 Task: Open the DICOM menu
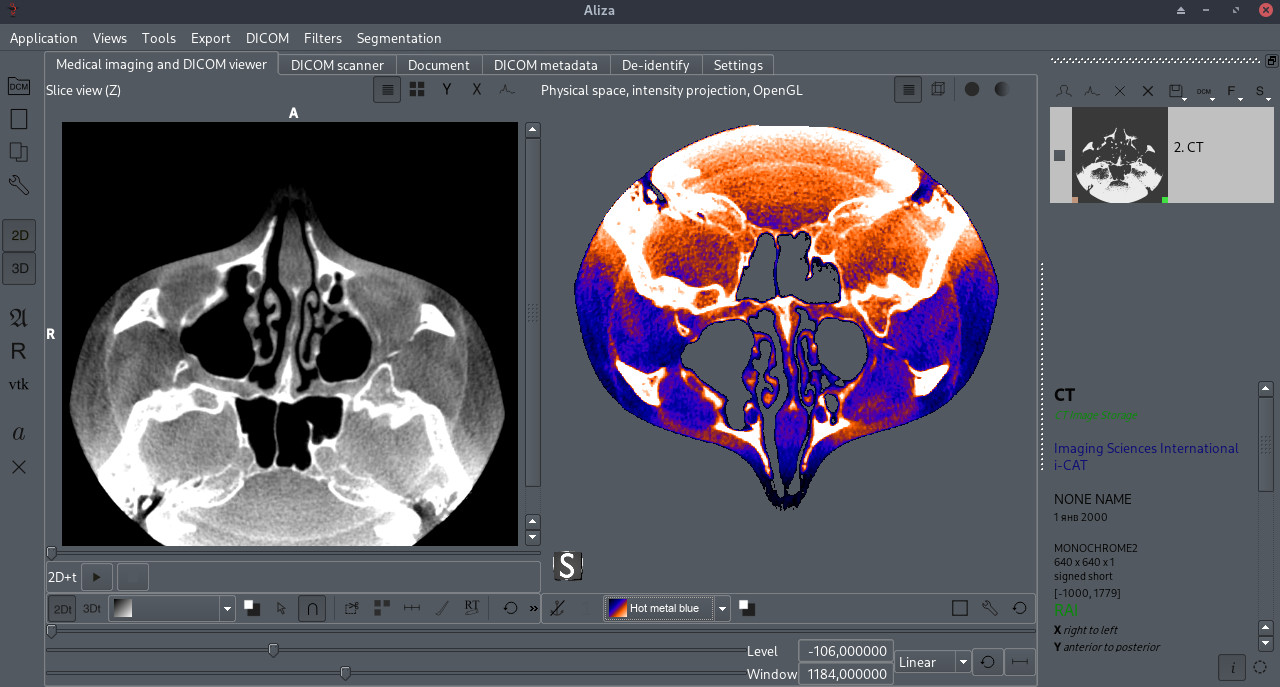pos(267,38)
